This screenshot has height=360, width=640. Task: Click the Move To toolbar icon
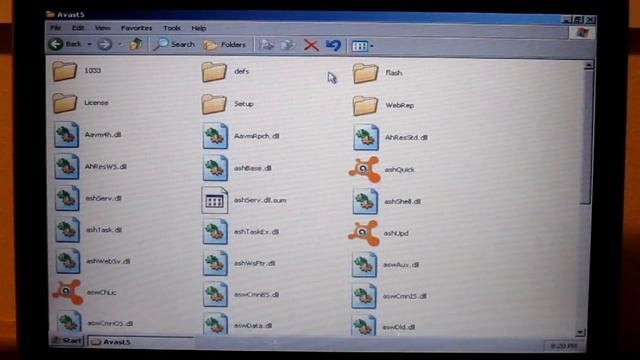point(266,45)
